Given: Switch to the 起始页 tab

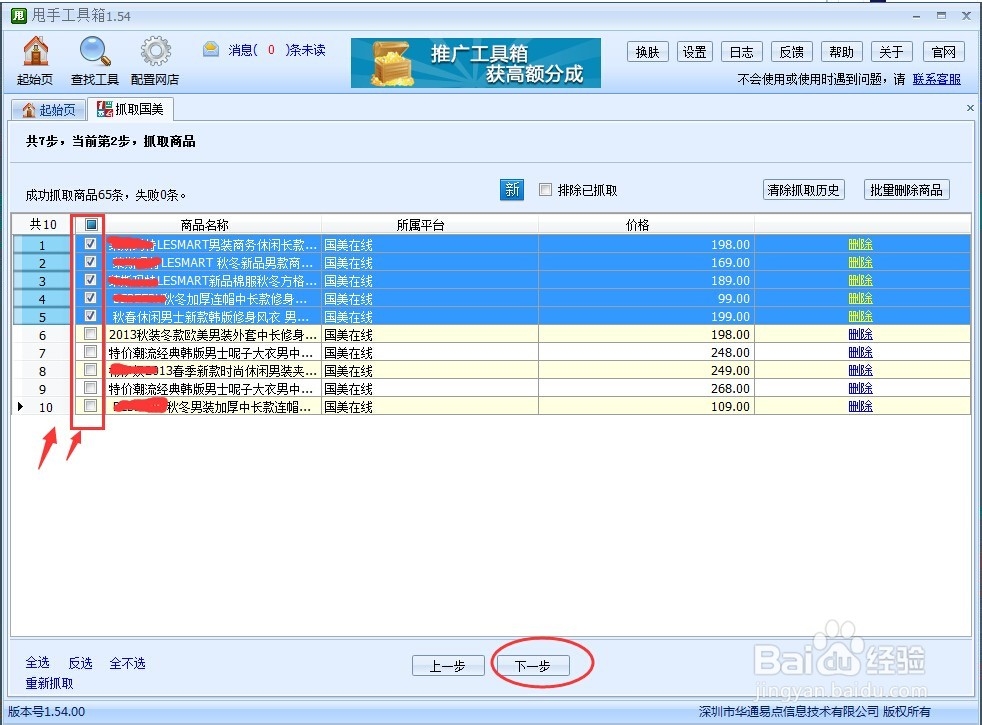Looking at the screenshot, I should point(49,109).
